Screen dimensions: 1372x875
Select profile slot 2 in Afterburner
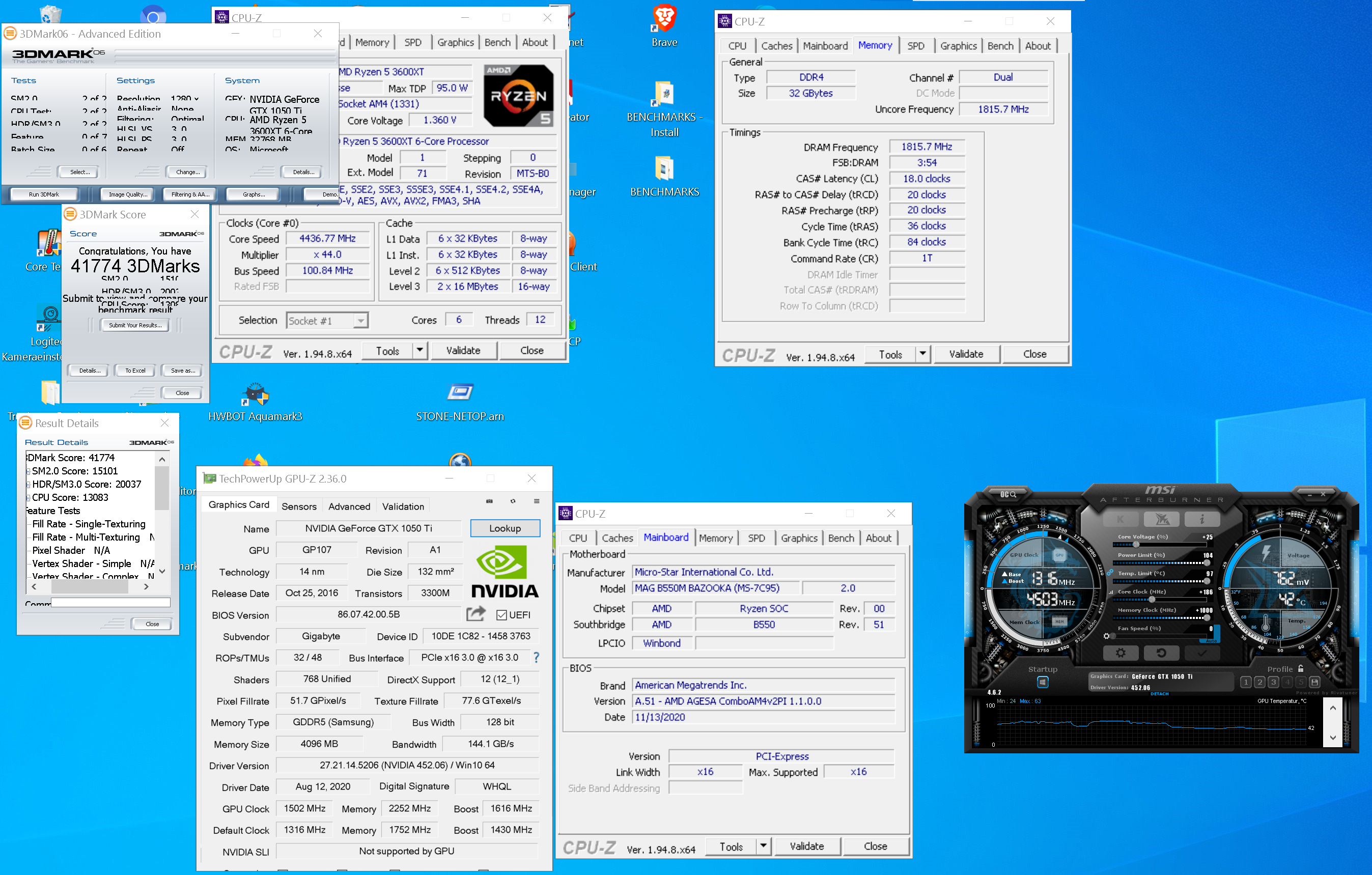point(1259,682)
